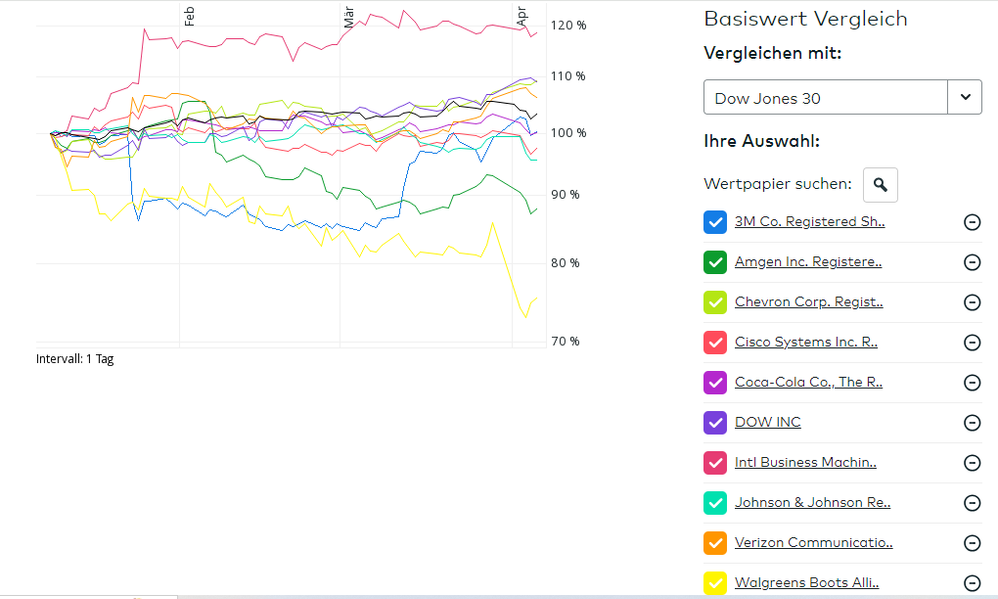Click the Feb marker on the chart axis
The width and height of the screenshot is (998, 599).
189,14
